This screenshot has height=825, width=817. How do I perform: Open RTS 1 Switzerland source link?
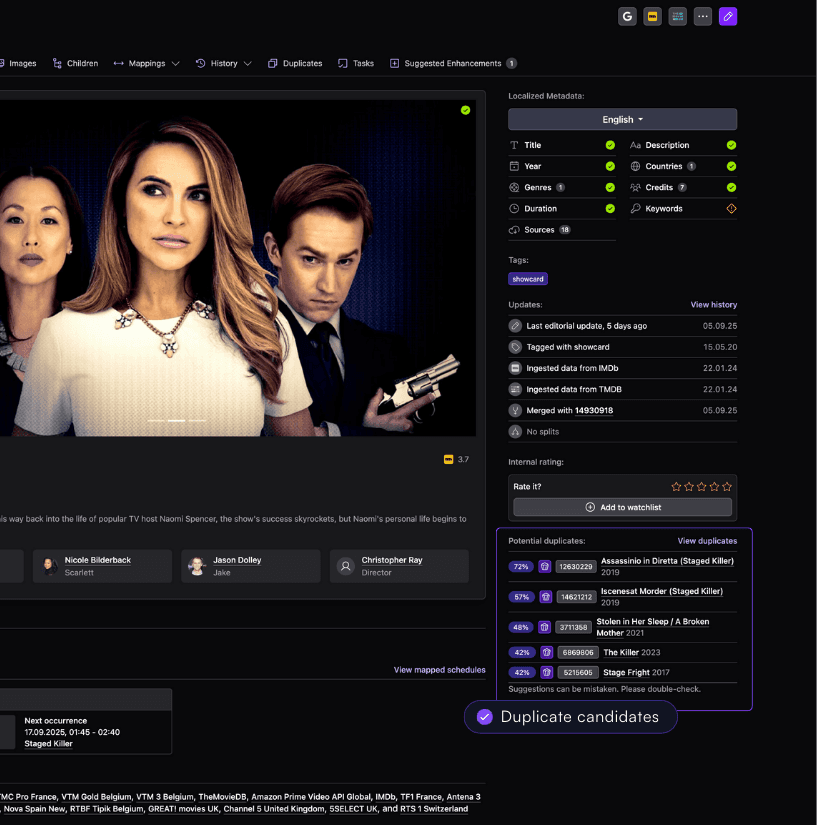pyautogui.click(x=433, y=809)
